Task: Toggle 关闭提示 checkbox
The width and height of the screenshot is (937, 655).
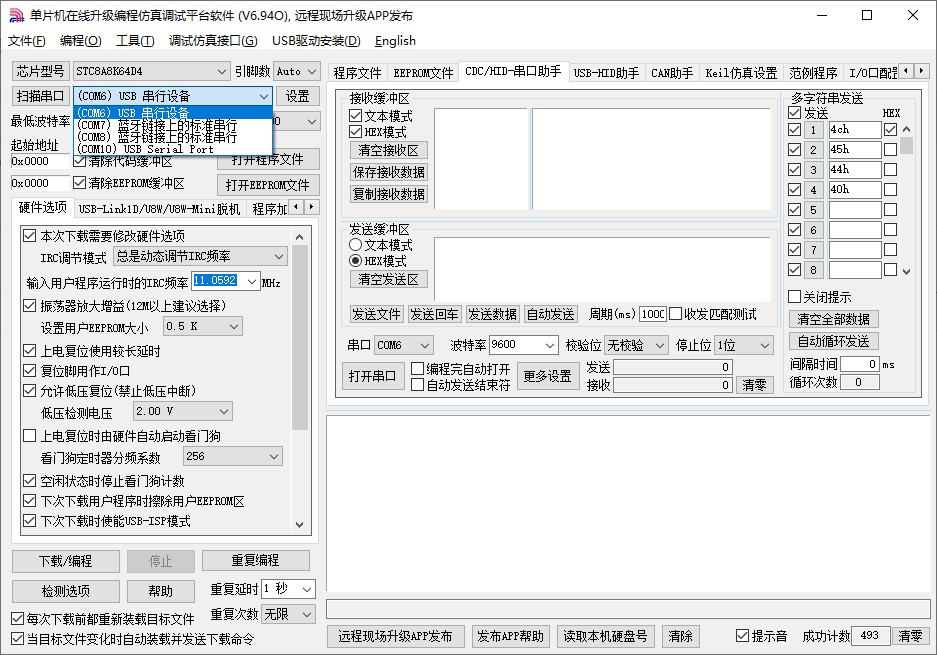Action: [794, 296]
